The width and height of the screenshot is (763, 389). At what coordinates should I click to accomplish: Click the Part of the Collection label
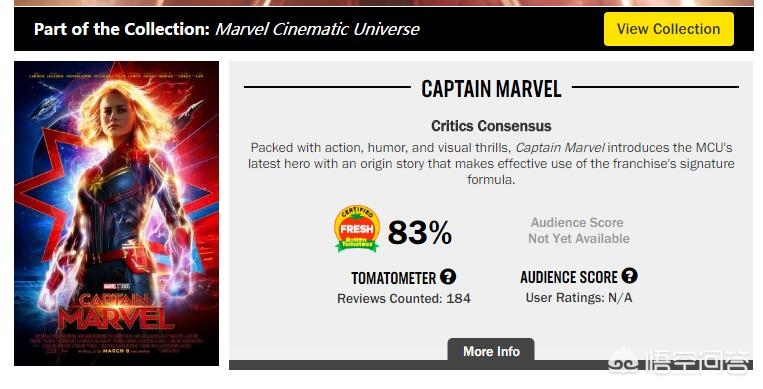(x=122, y=29)
